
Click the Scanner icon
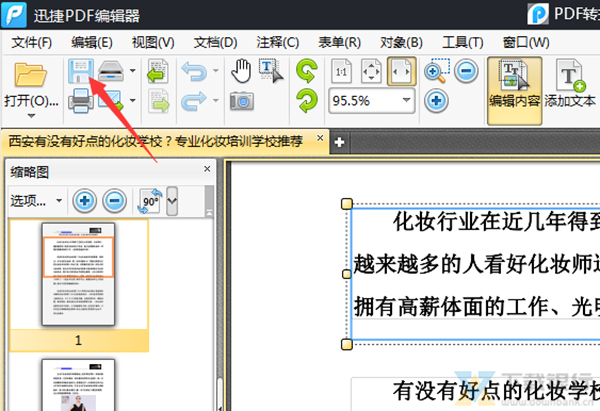pyautogui.click(x=111, y=71)
